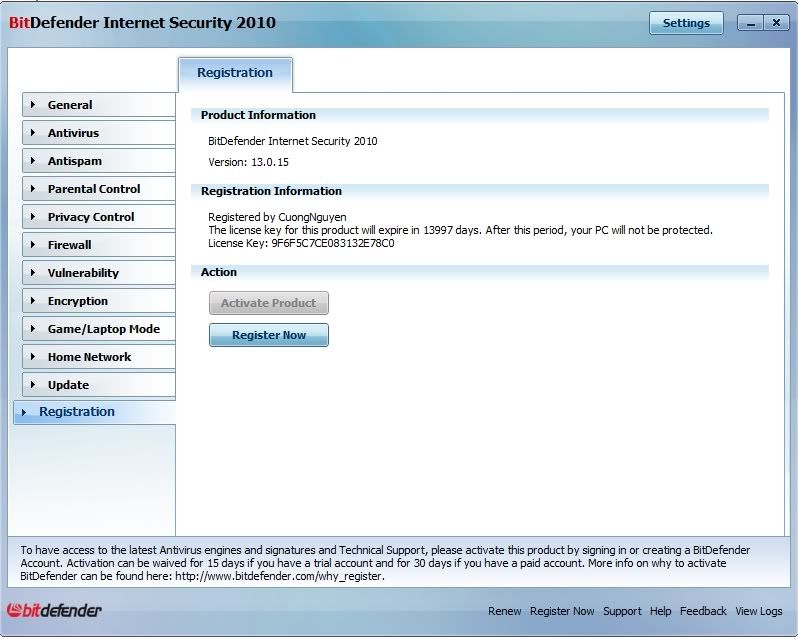The width and height of the screenshot is (798, 637).
Task: Select Parental Control in sidebar
Action: click(x=99, y=189)
